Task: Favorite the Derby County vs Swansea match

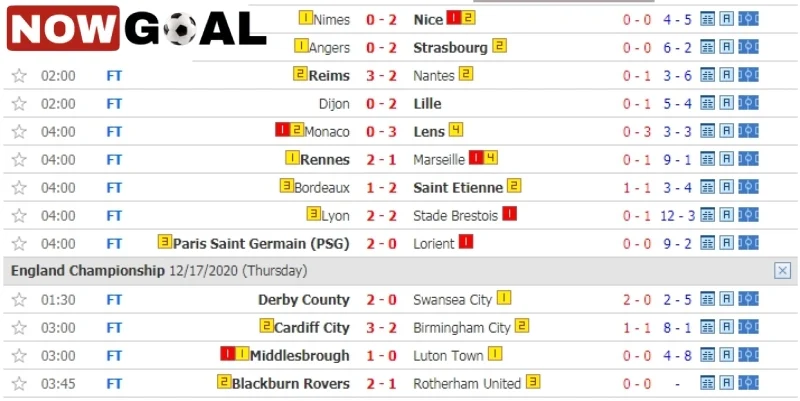Action: pos(19,300)
